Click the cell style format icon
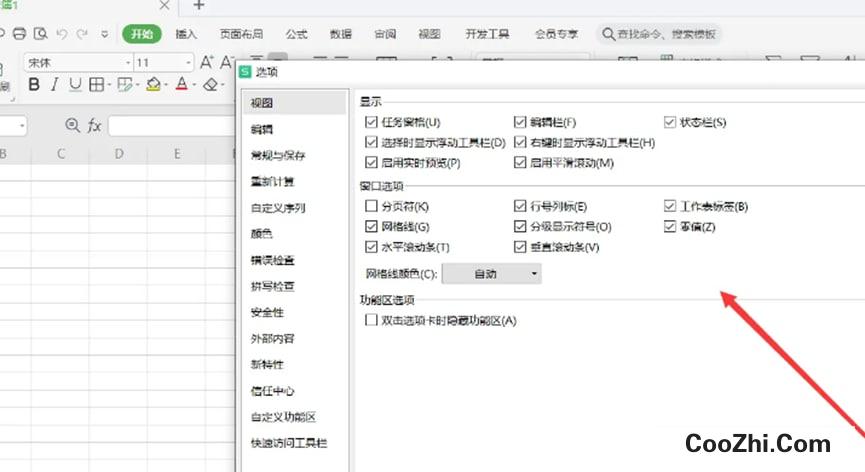The height and width of the screenshot is (472, 865). point(125,84)
